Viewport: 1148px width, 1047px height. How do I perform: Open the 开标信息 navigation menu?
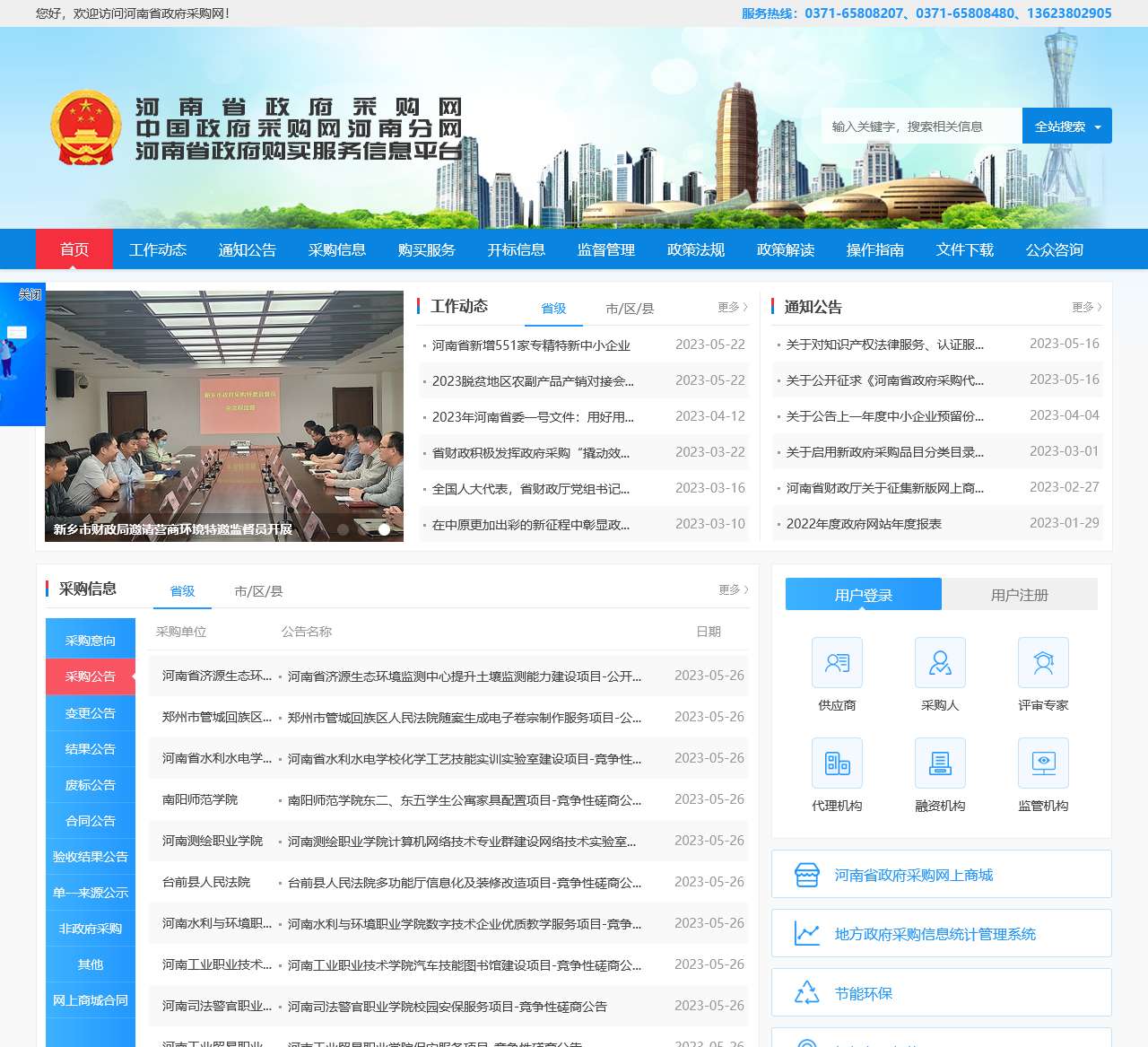[517, 249]
